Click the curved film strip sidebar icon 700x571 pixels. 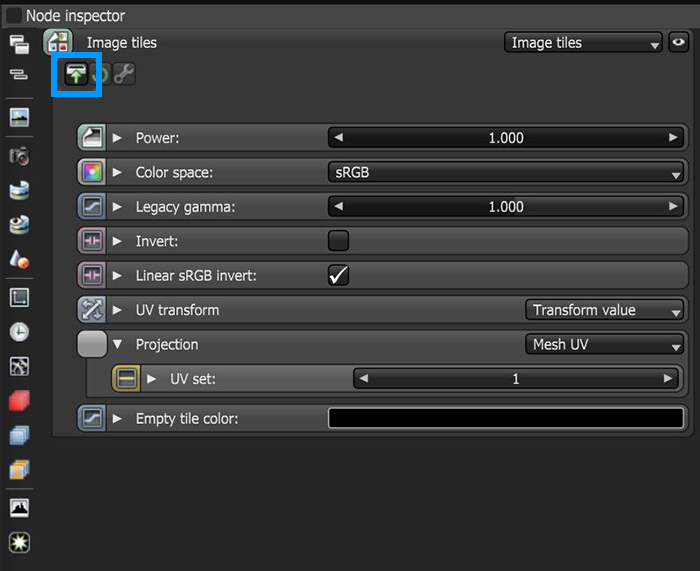19,190
